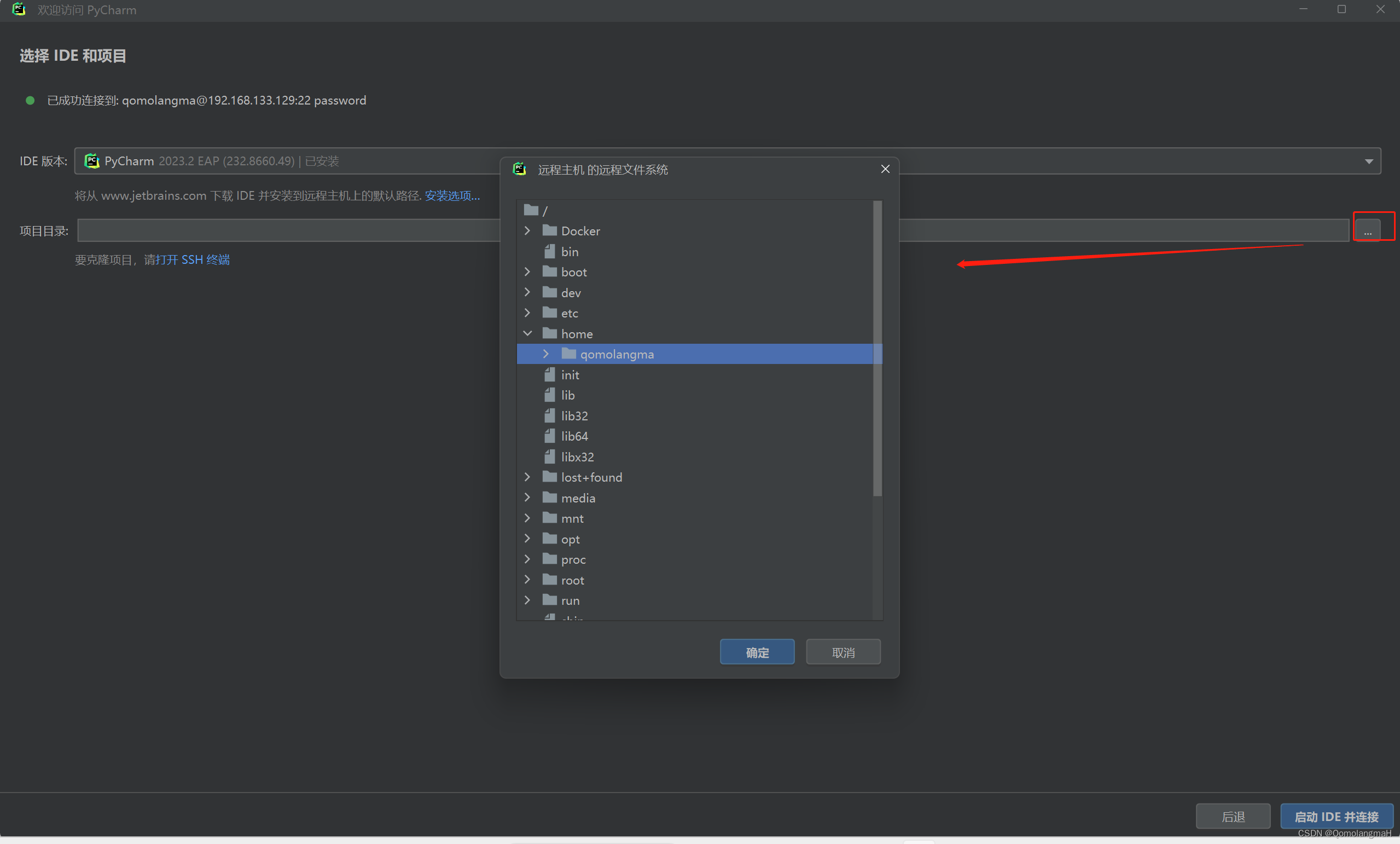1400x844 pixels.
Task: Click the 项目目录 input field
Action: tap(284, 230)
